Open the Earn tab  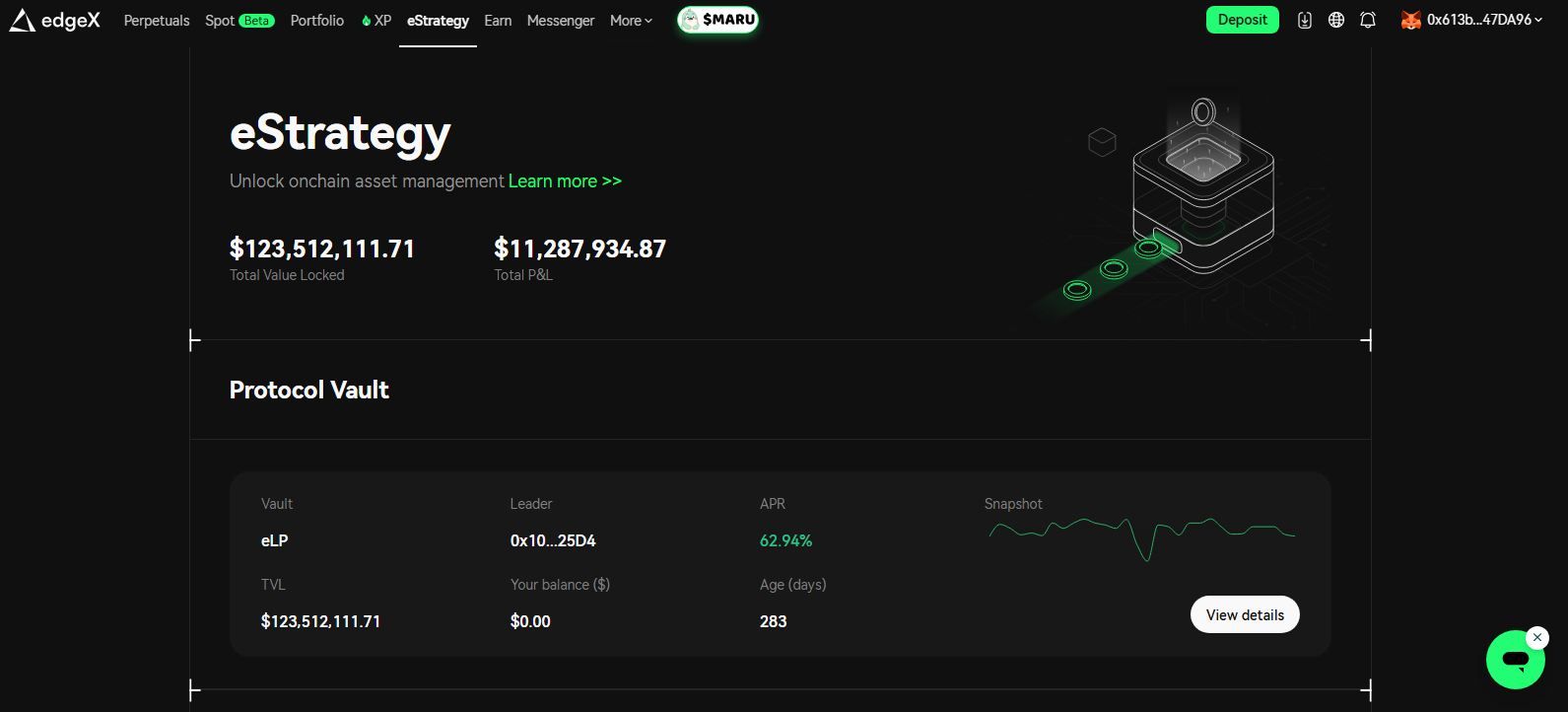coord(498,20)
